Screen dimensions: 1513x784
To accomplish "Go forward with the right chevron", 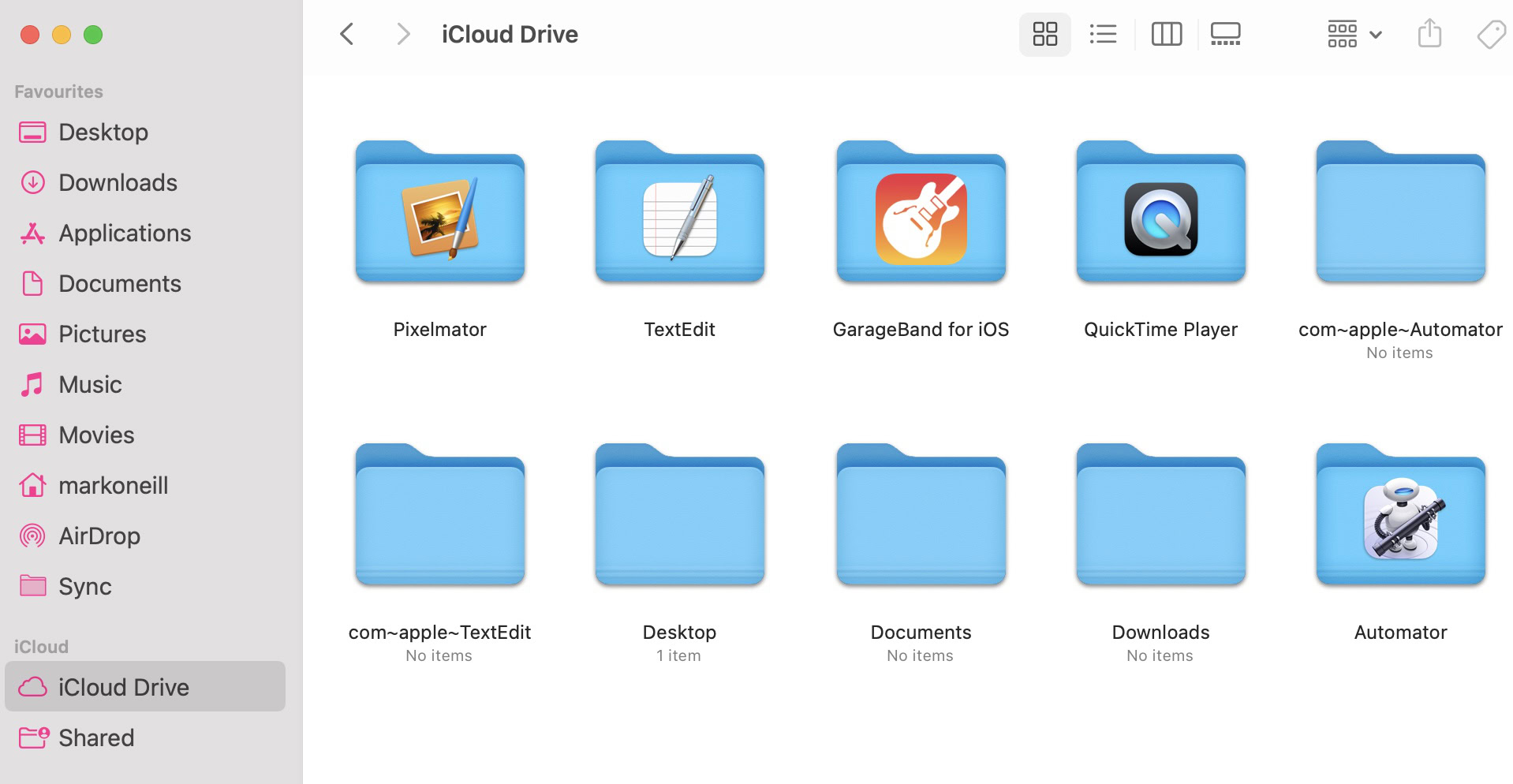I will point(403,34).
